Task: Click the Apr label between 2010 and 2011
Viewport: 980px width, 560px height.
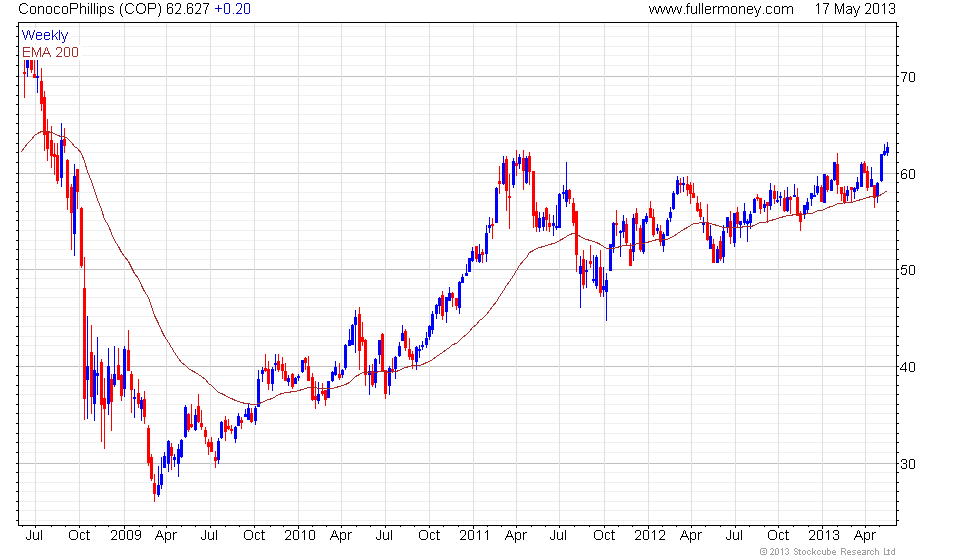Action: pyautogui.click(x=341, y=536)
